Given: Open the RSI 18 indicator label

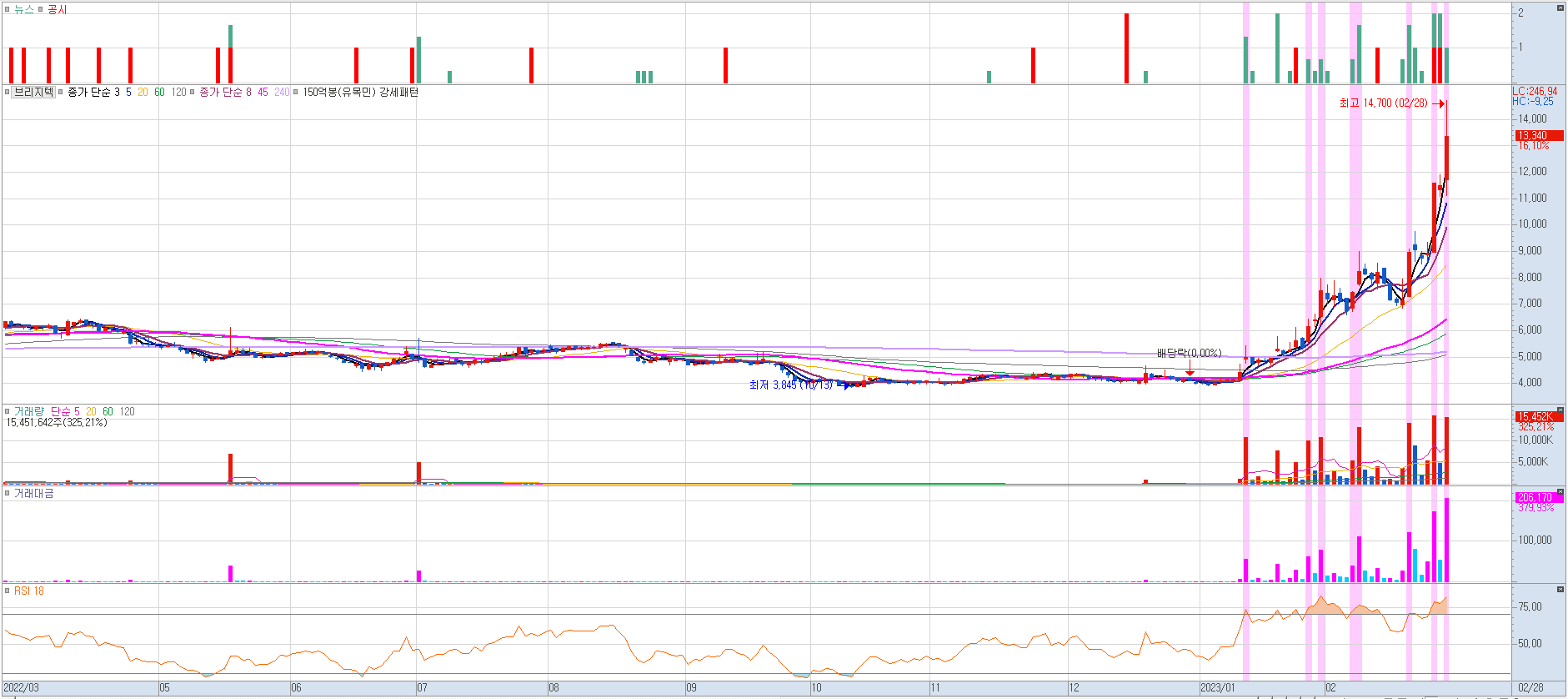Looking at the screenshot, I should [x=29, y=591].
